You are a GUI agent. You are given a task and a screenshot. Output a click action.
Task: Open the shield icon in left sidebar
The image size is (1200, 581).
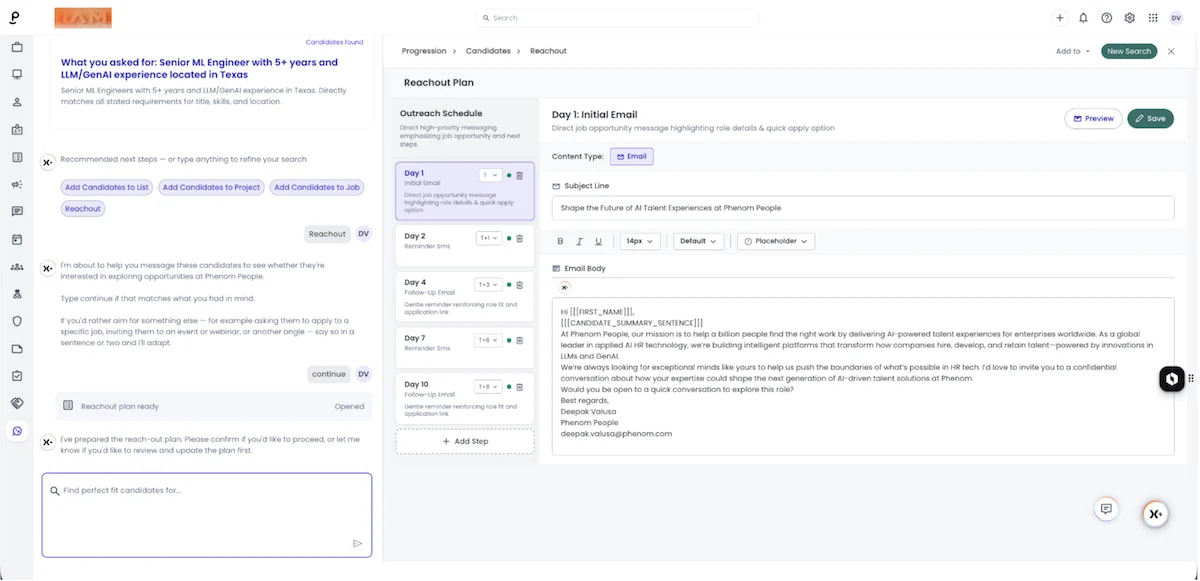[x=17, y=321]
